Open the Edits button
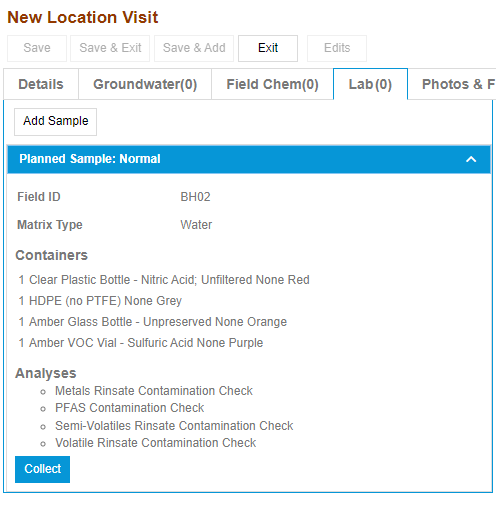 (337, 48)
